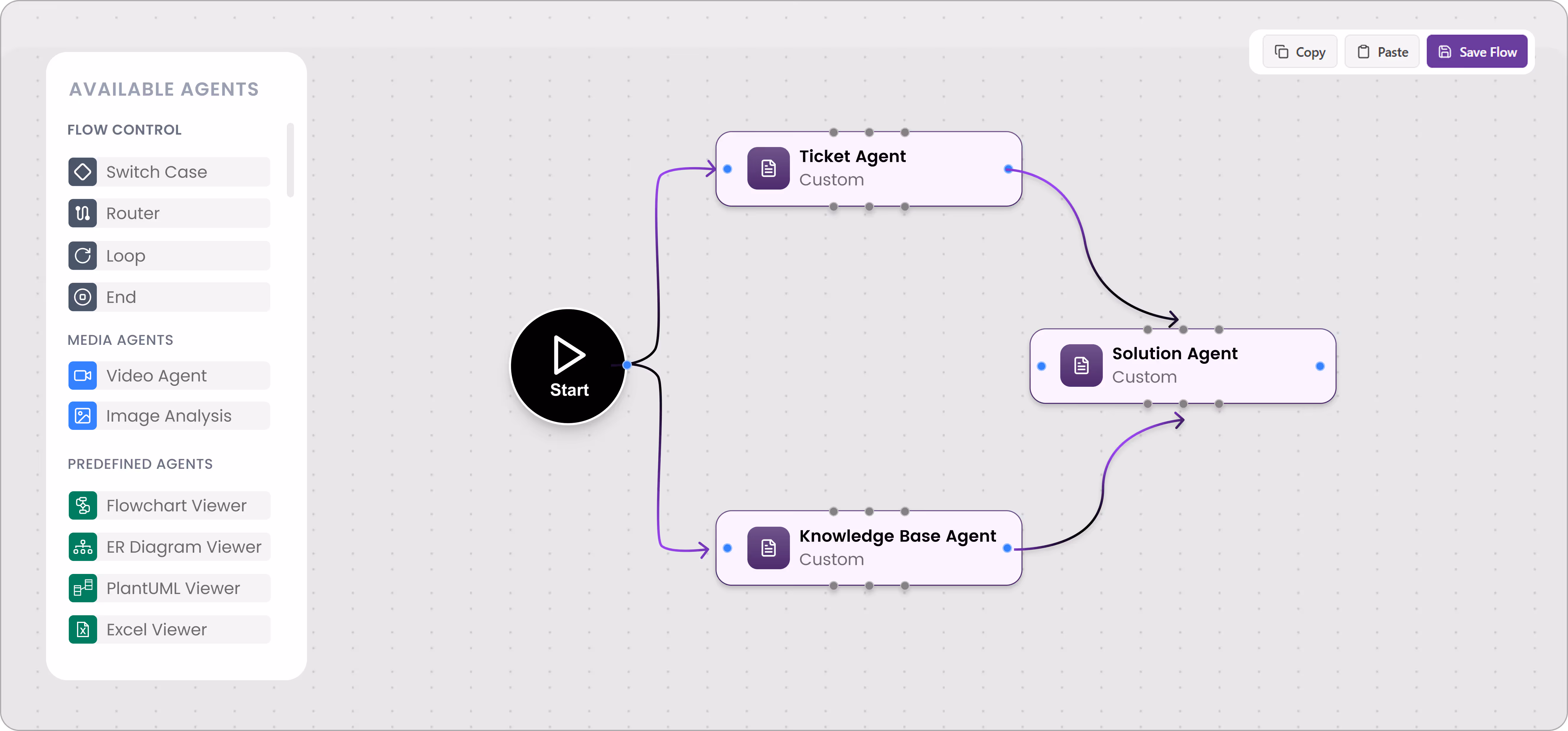This screenshot has width=1568, height=731.
Task: Select the Router agent icon
Action: point(82,213)
